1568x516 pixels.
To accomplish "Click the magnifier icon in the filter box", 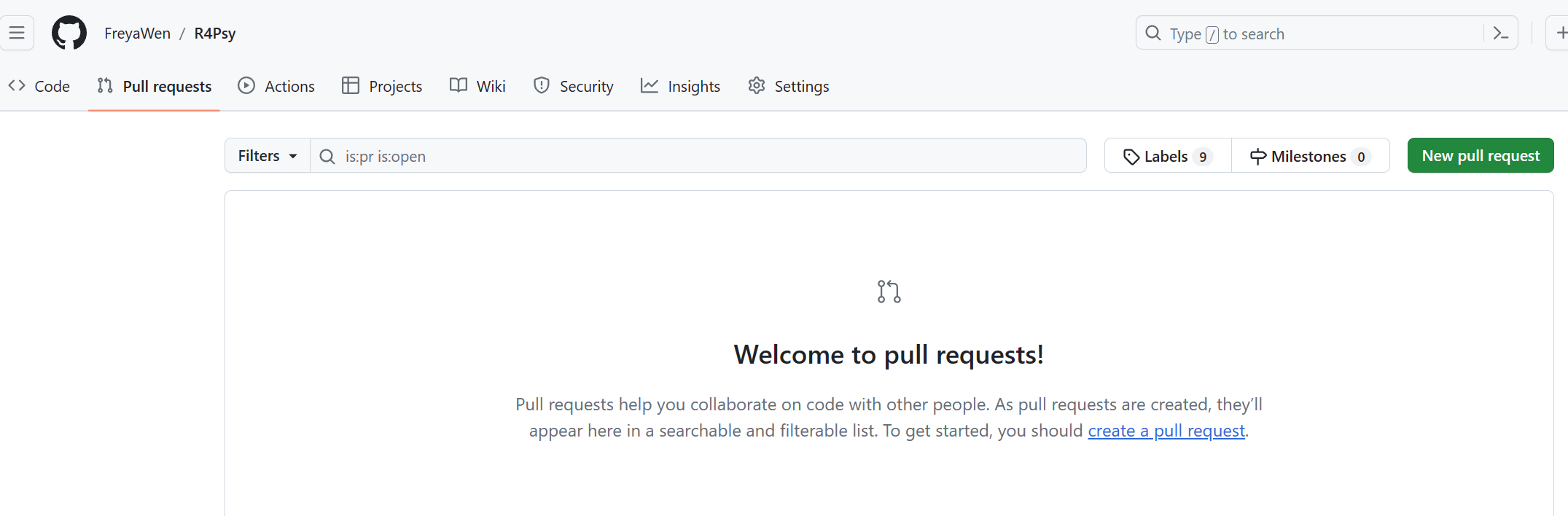I will click(327, 157).
